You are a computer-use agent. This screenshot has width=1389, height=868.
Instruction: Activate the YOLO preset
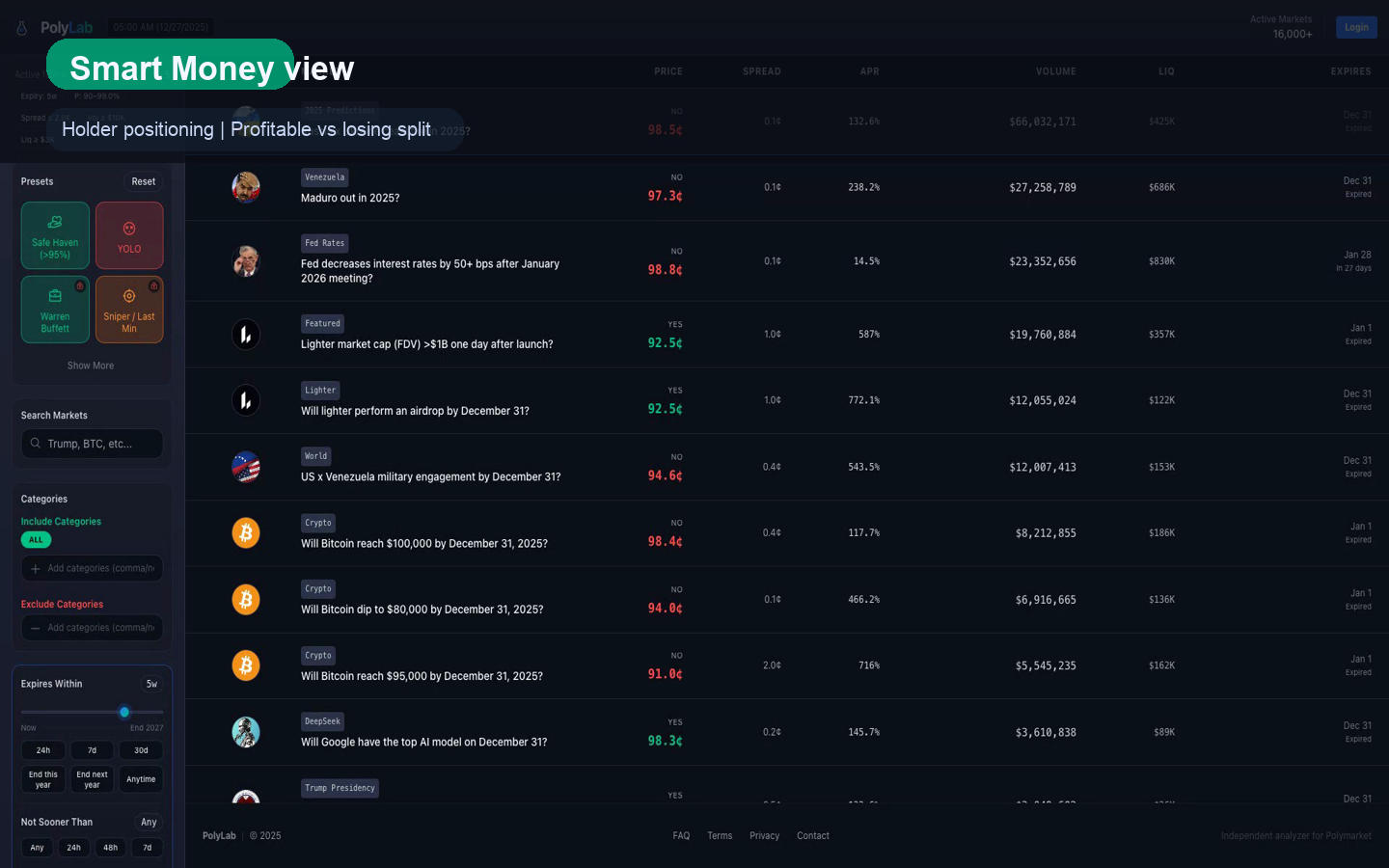coord(129,235)
